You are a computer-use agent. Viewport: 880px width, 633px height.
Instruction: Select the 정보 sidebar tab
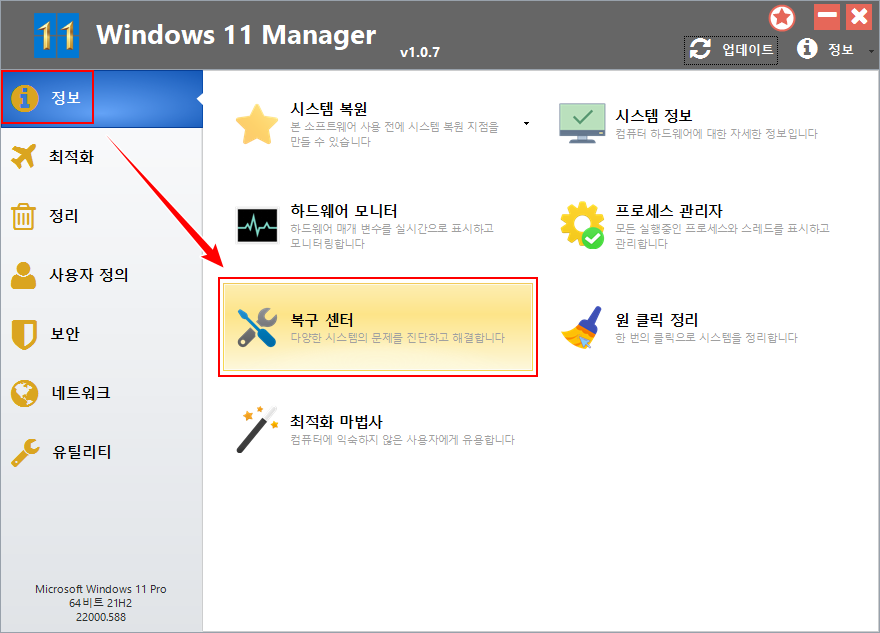point(102,99)
